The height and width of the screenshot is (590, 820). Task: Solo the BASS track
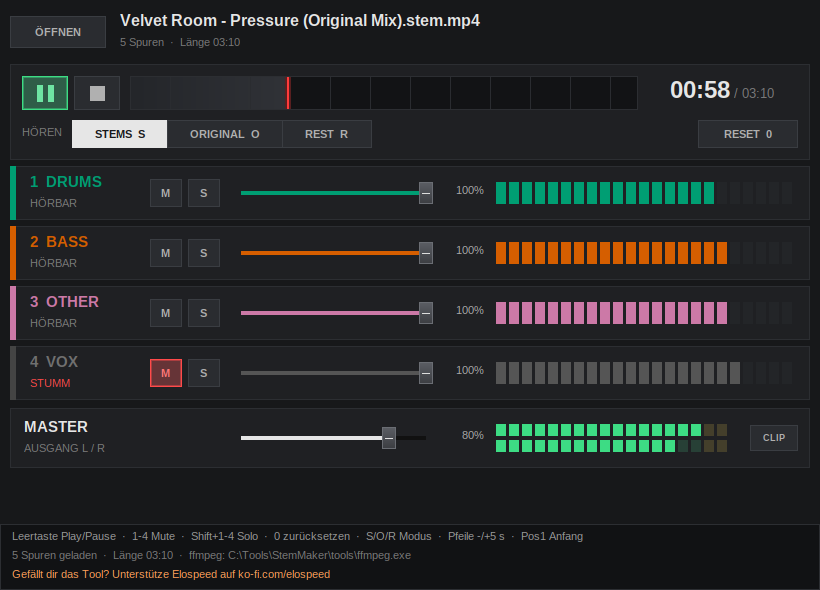point(204,253)
